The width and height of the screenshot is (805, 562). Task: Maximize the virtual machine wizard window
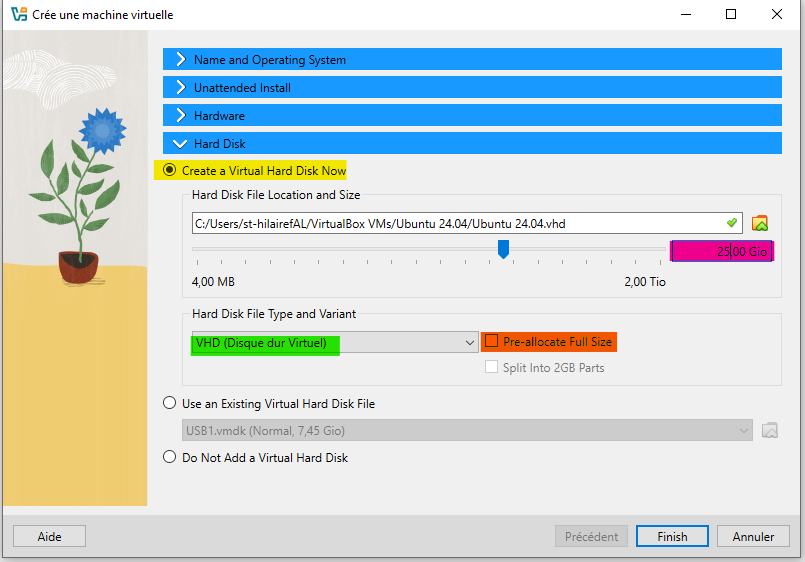pyautogui.click(x=731, y=15)
